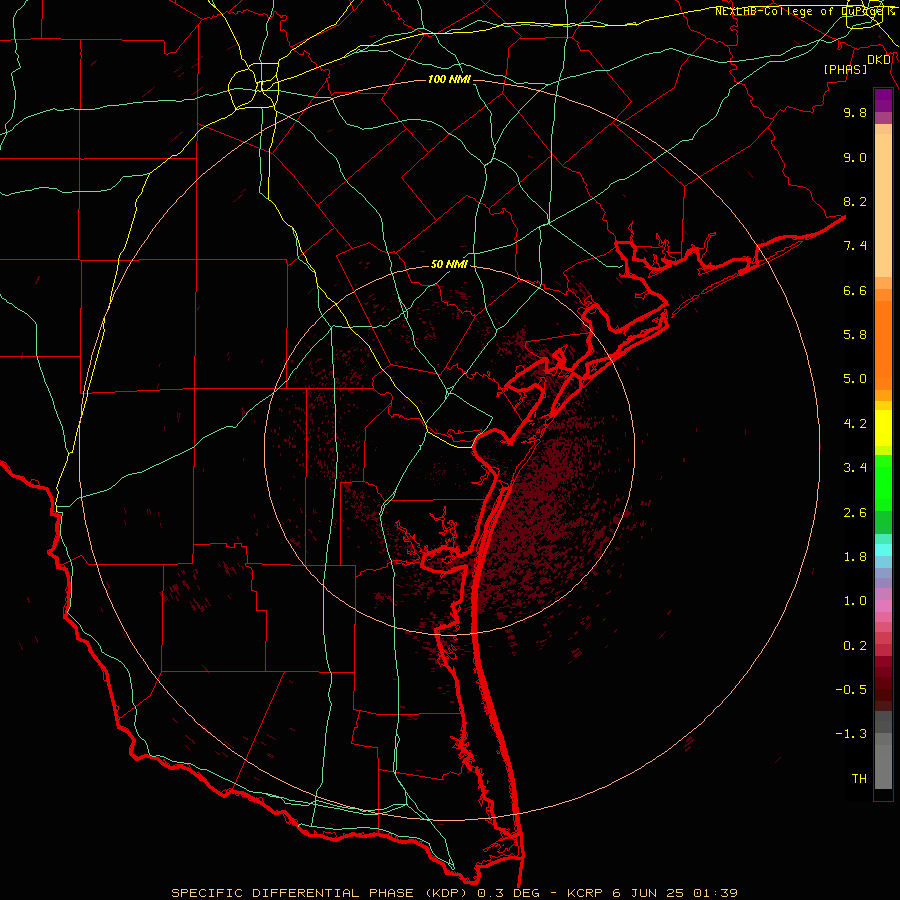Click the "50 NMI" range ring label
Screen dimensions: 900x900
point(449,265)
